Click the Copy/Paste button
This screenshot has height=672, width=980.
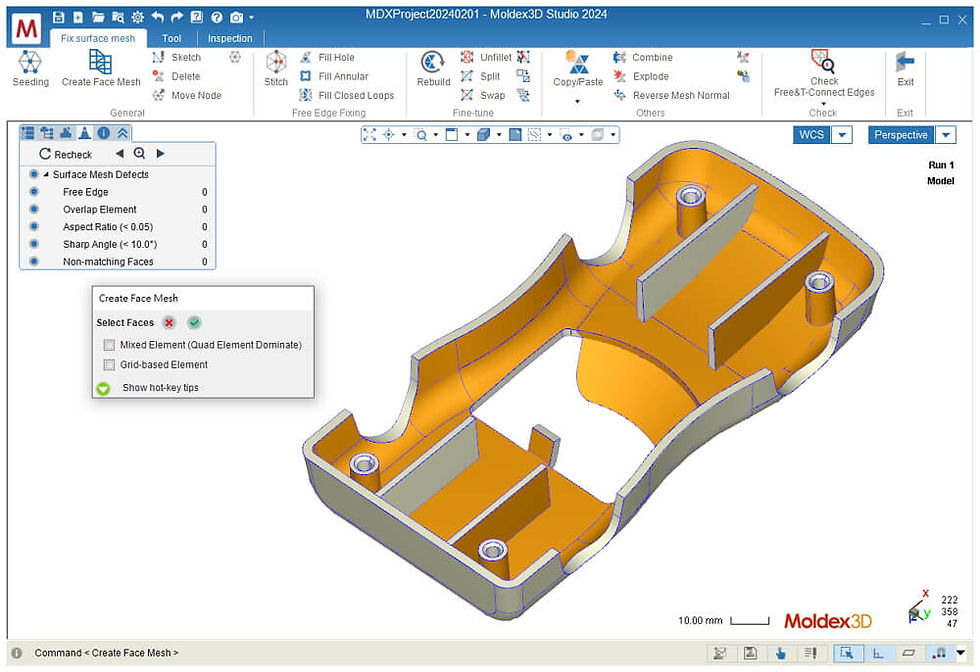pos(578,69)
